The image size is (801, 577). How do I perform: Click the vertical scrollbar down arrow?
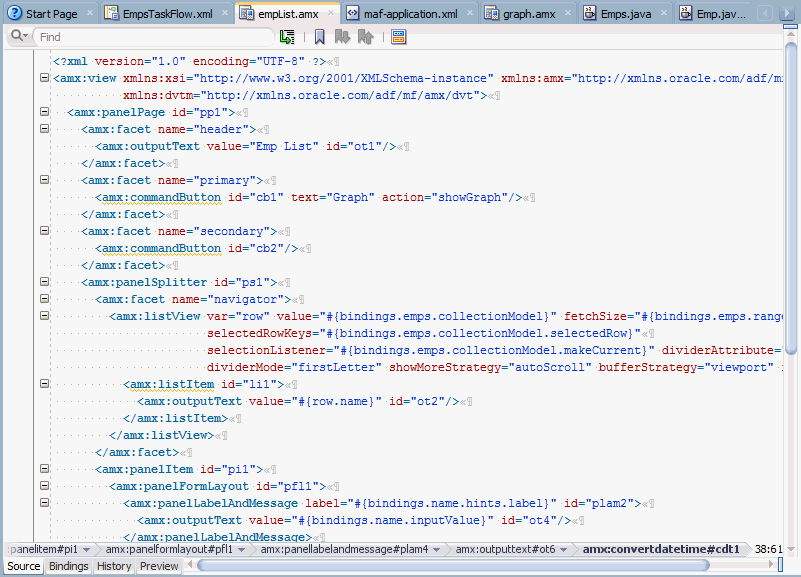(791, 549)
